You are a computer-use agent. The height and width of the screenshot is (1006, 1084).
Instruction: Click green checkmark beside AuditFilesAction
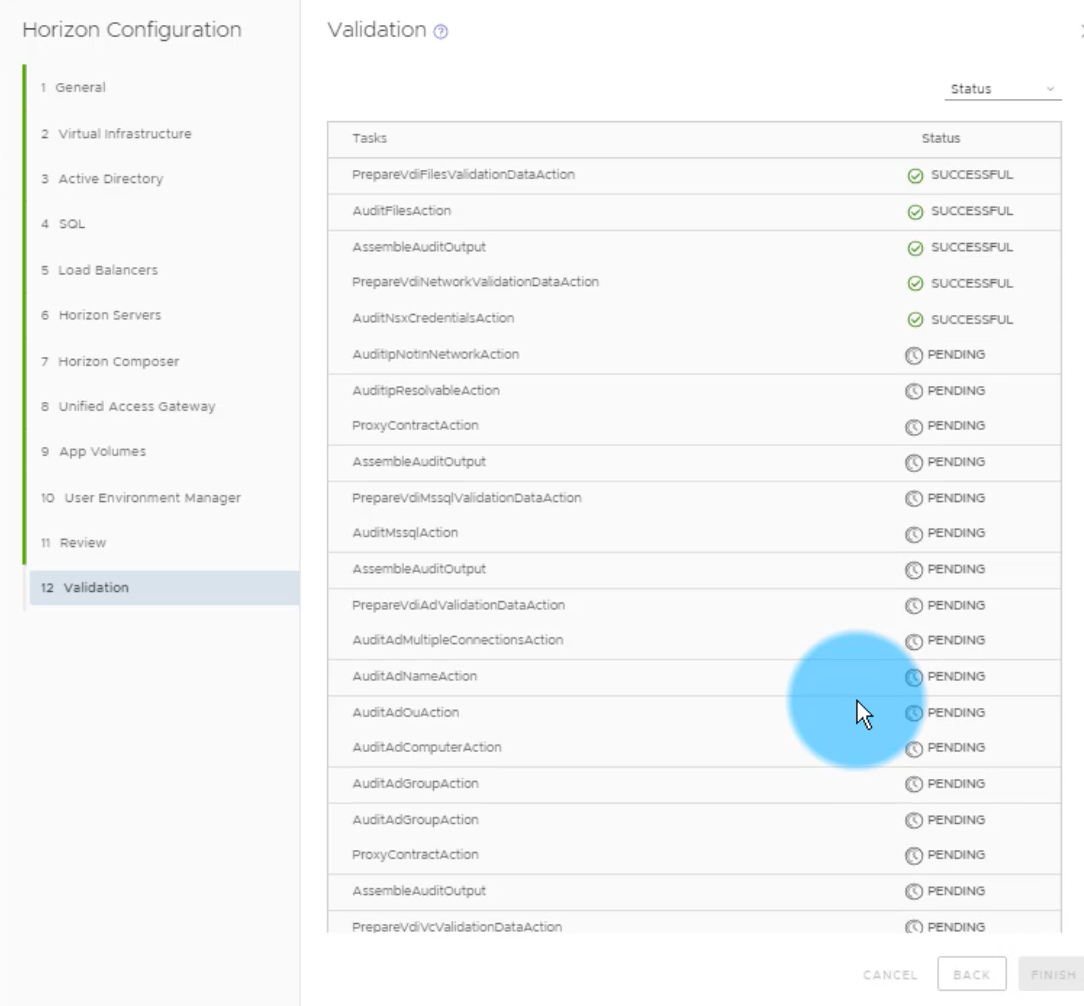click(x=914, y=212)
